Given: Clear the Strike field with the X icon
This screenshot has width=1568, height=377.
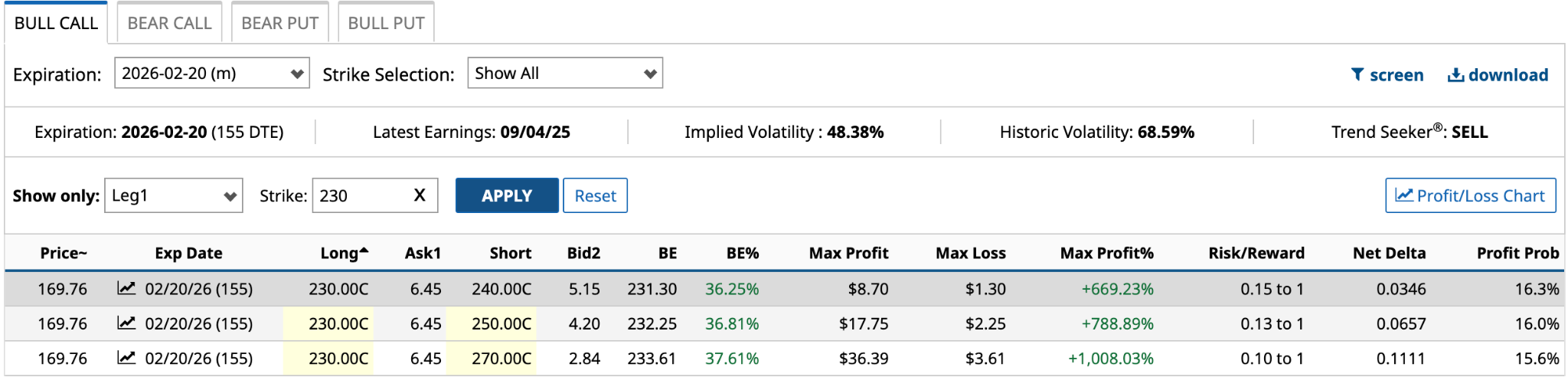Looking at the screenshot, I should pyautogui.click(x=420, y=195).
